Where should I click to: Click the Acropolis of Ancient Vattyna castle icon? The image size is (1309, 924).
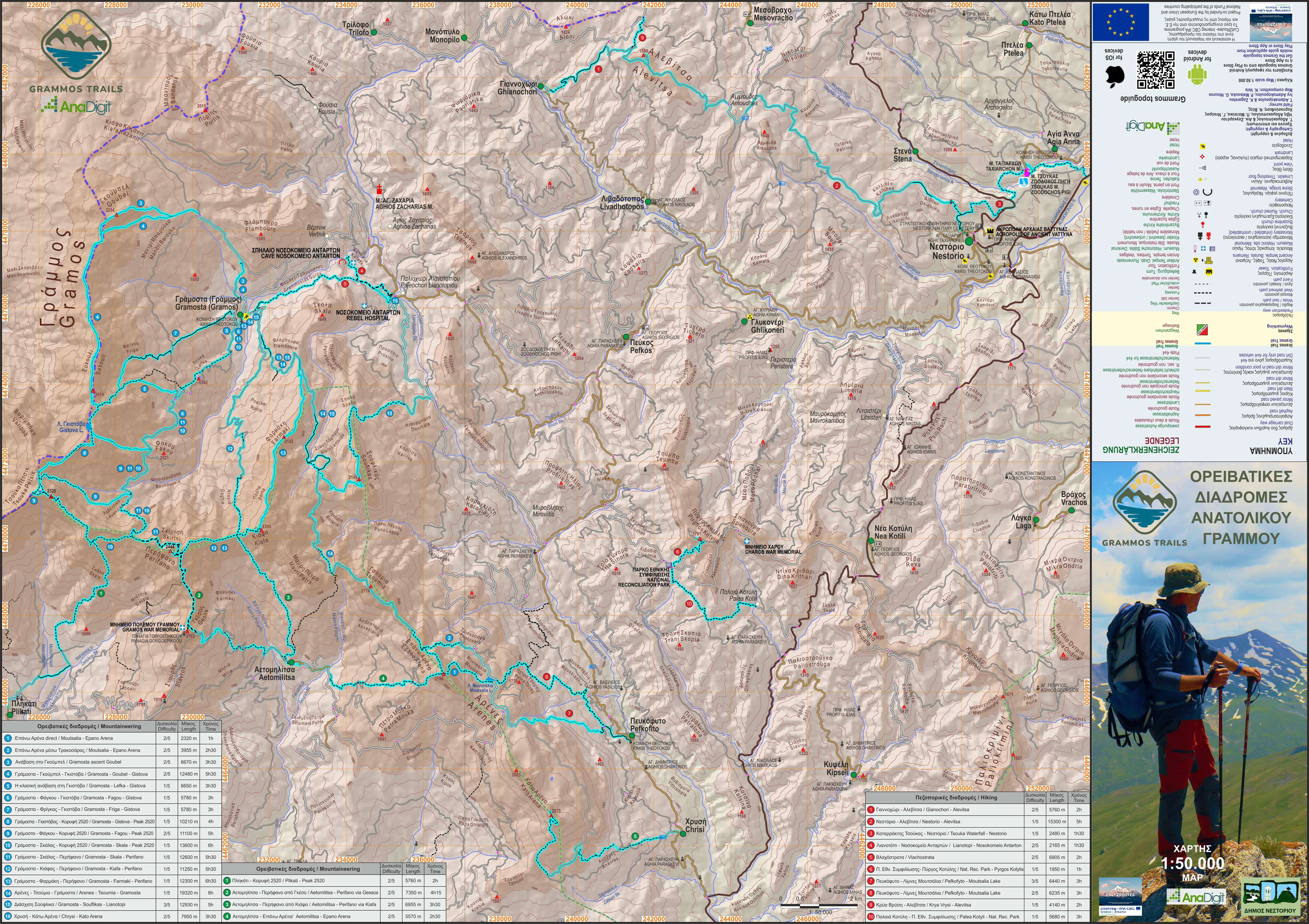click(990, 231)
